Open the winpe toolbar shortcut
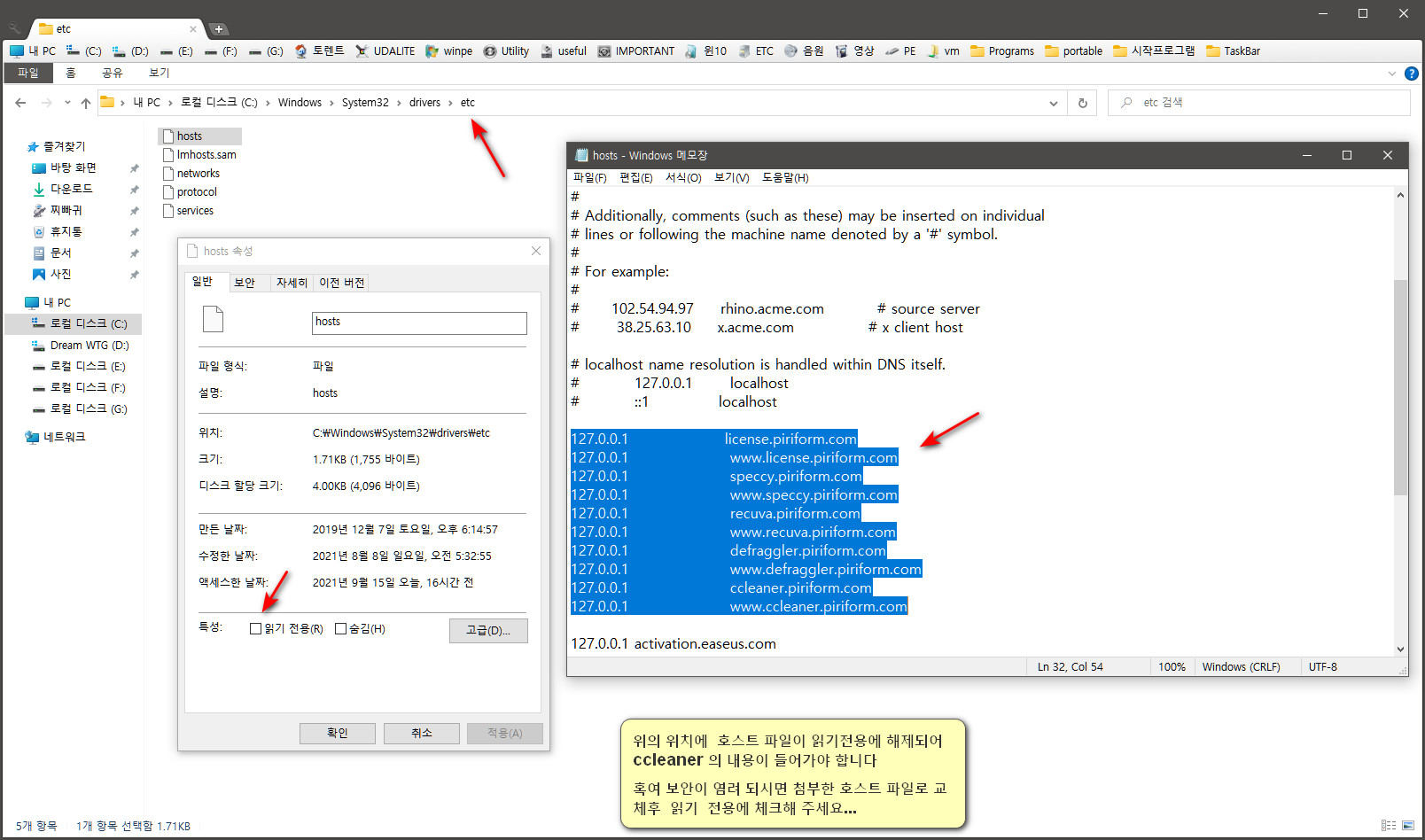The height and width of the screenshot is (840, 1425). 448,51
